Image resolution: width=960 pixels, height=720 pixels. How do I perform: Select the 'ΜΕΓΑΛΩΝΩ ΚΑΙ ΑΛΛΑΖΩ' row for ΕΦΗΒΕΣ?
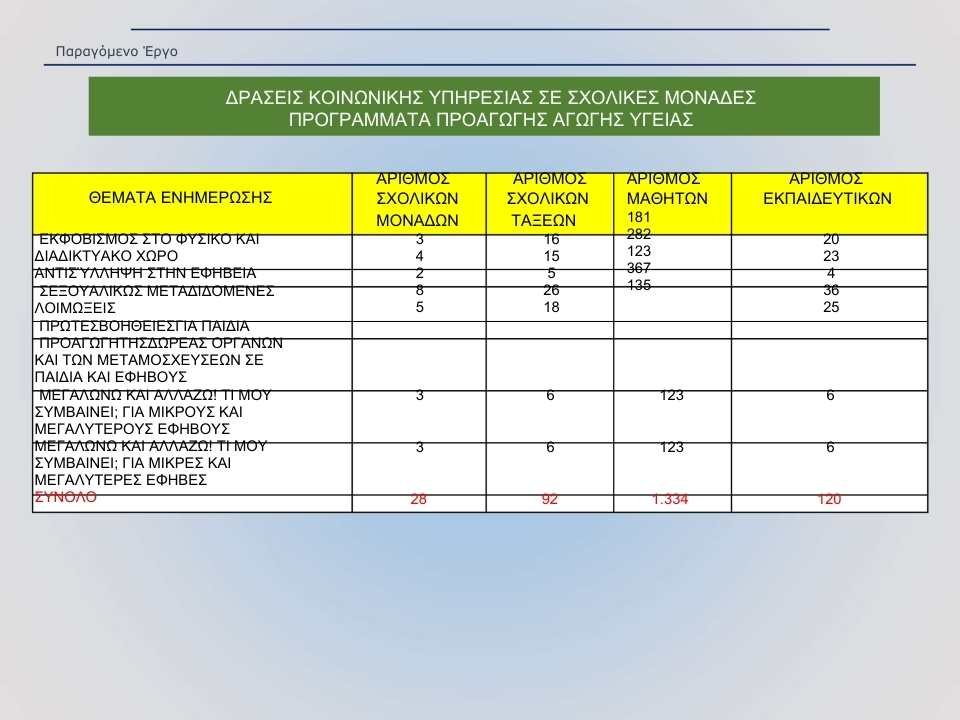click(x=150, y=463)
